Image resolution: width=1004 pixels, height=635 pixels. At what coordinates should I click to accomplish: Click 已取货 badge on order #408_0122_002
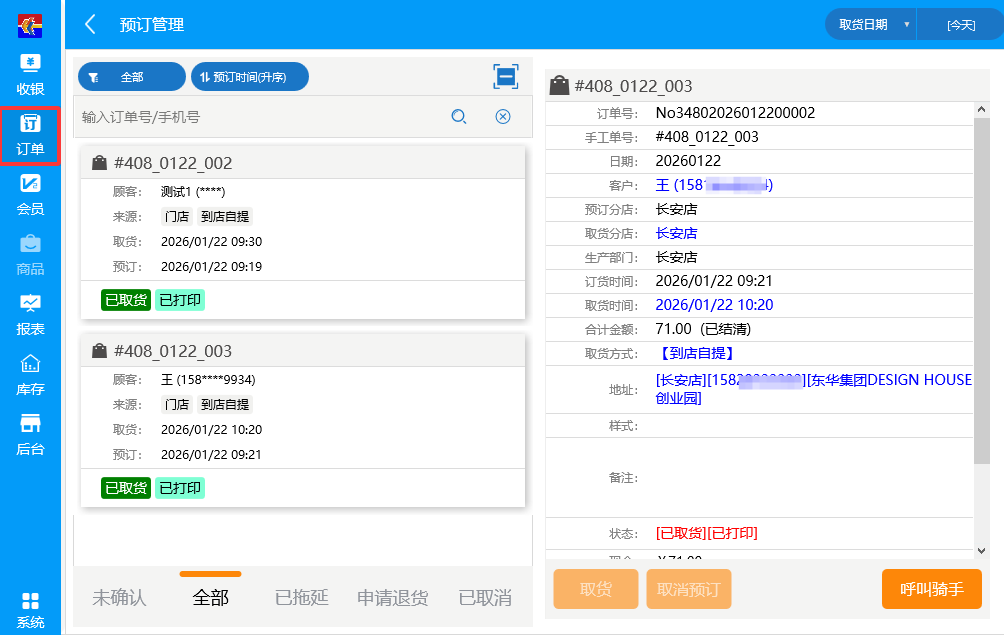tap(126, 300)
